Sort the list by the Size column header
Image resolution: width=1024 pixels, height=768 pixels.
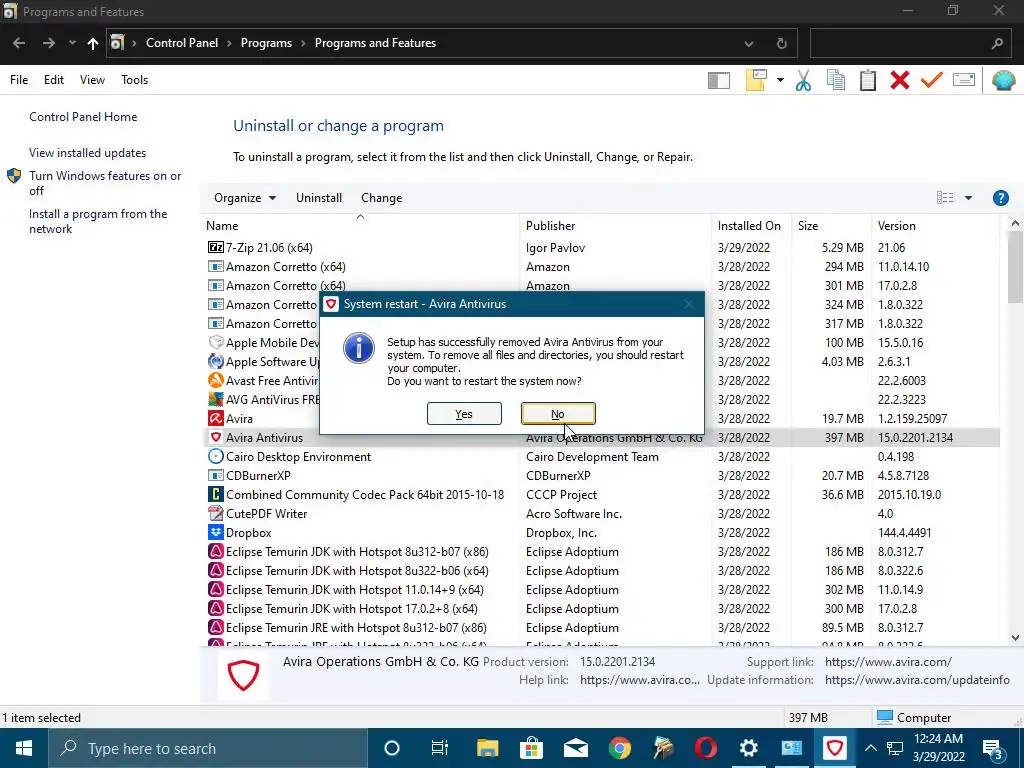point(831,226)
